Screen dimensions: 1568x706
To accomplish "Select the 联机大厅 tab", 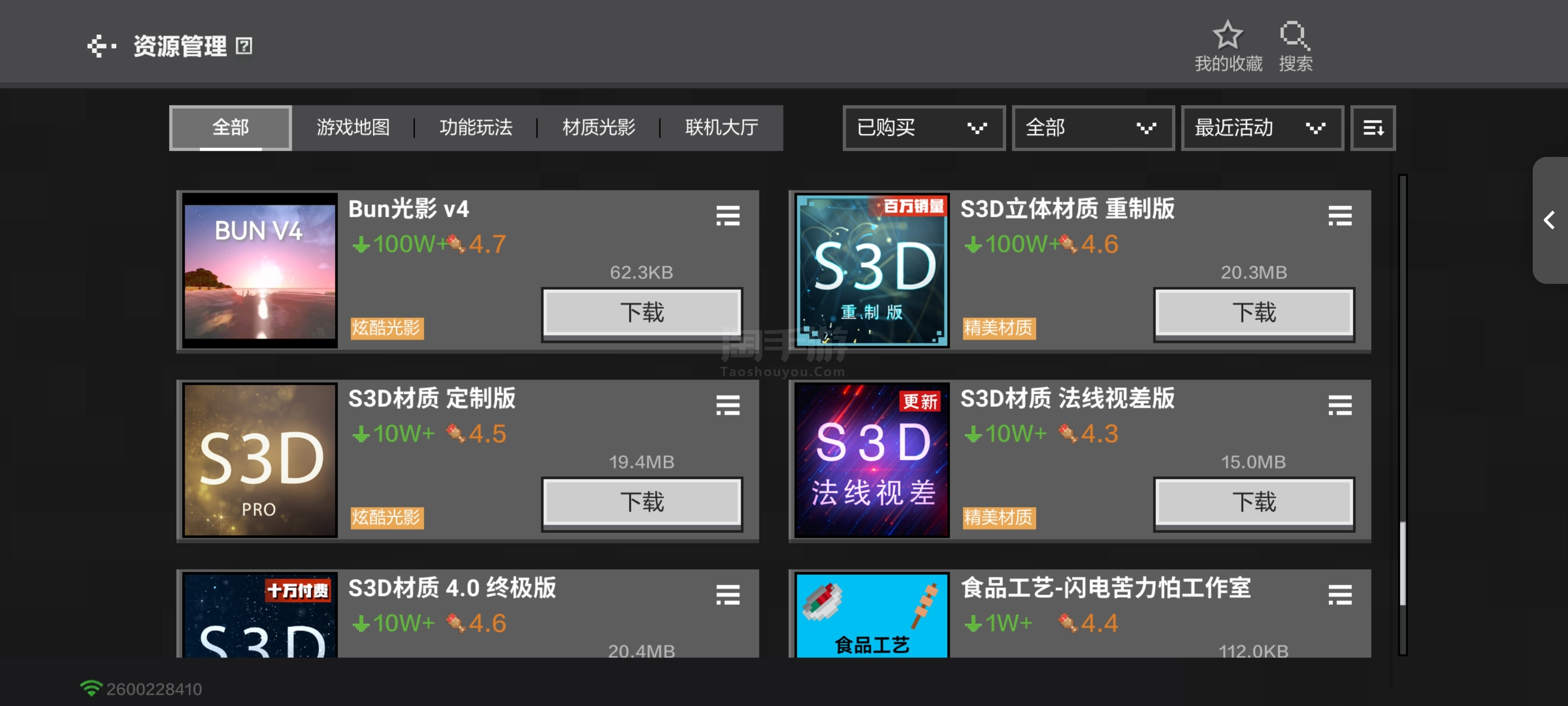I will [x=721, y=128].
